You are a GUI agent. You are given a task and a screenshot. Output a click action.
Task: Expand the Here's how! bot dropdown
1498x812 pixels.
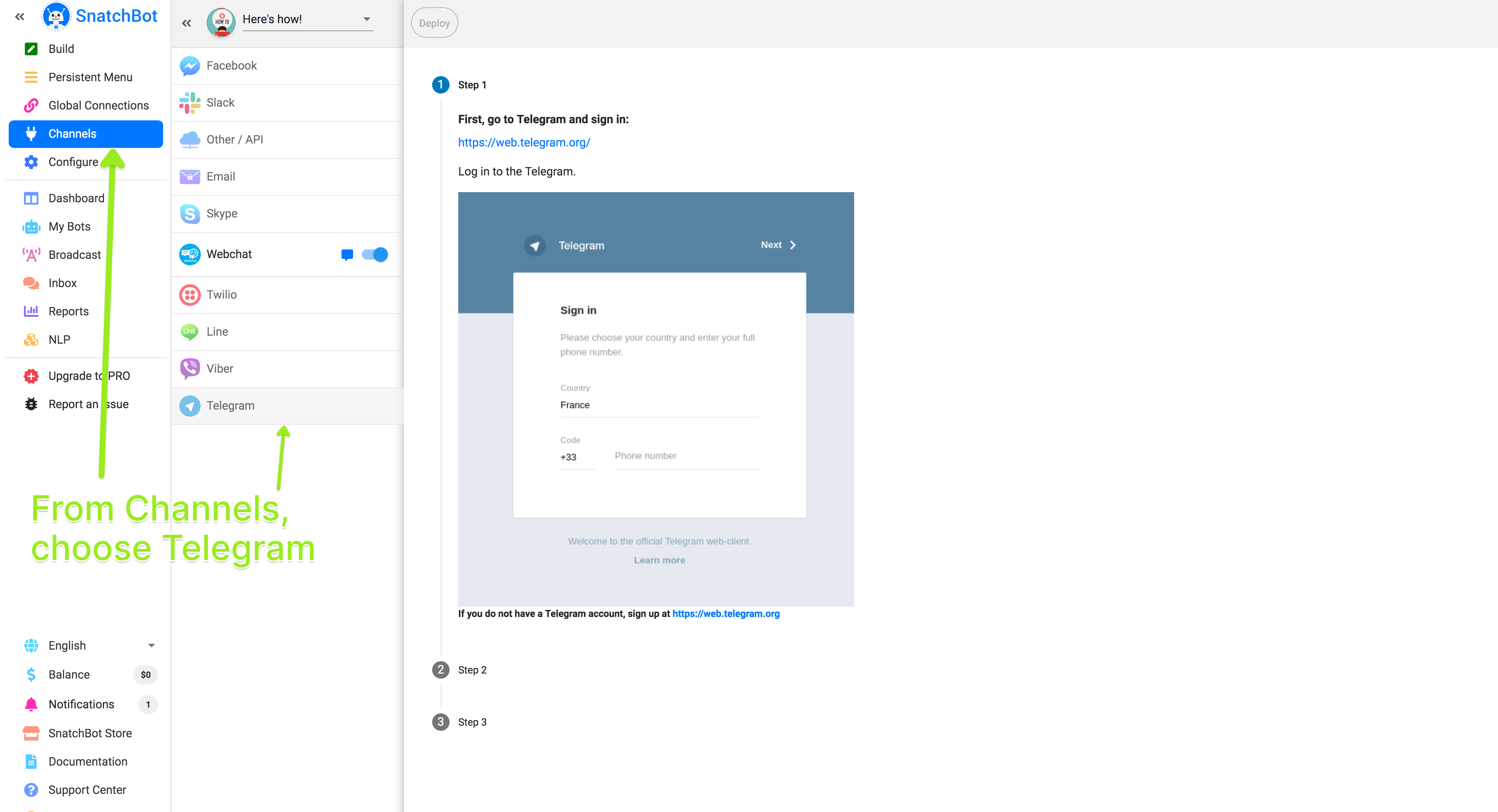point(367,19)
